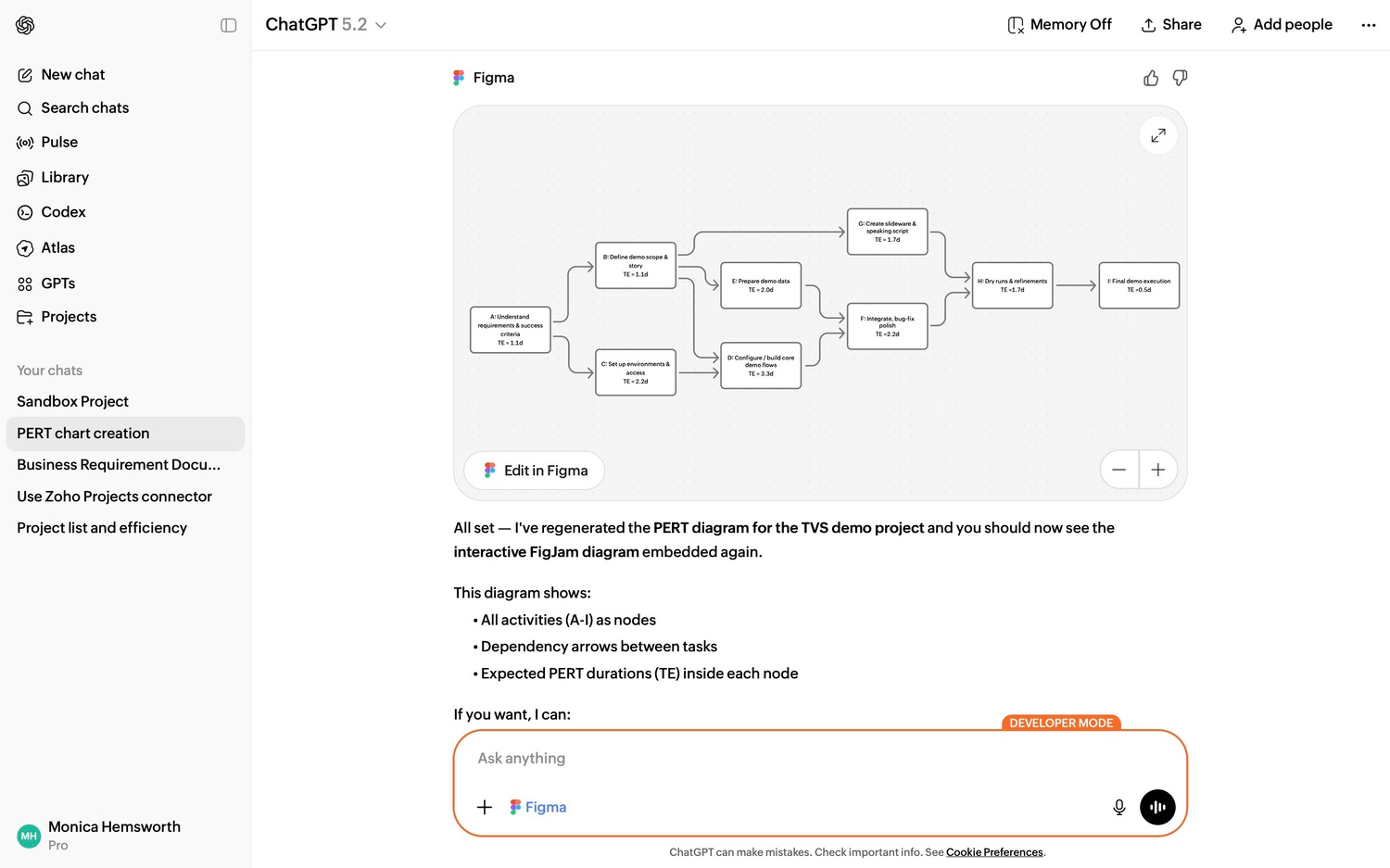Click the thumbs up icon
This screenshot has height=868, width=1390.
[x=1151, y=79]
